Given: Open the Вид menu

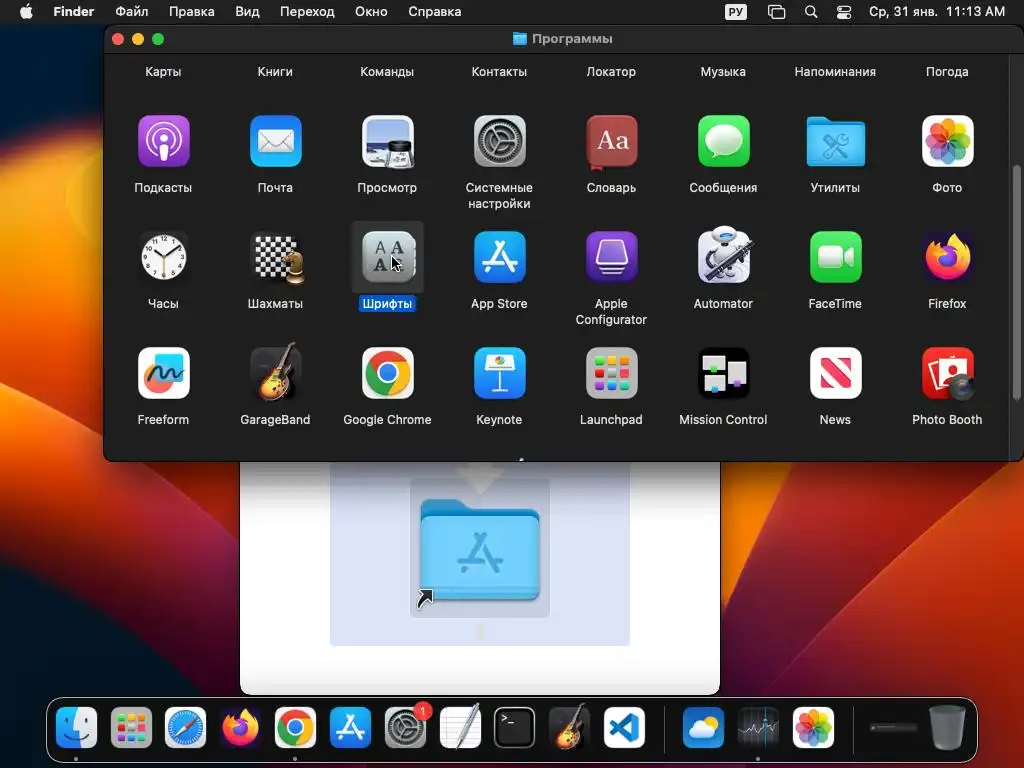Looking at the screenshot, I should point(247,12).
